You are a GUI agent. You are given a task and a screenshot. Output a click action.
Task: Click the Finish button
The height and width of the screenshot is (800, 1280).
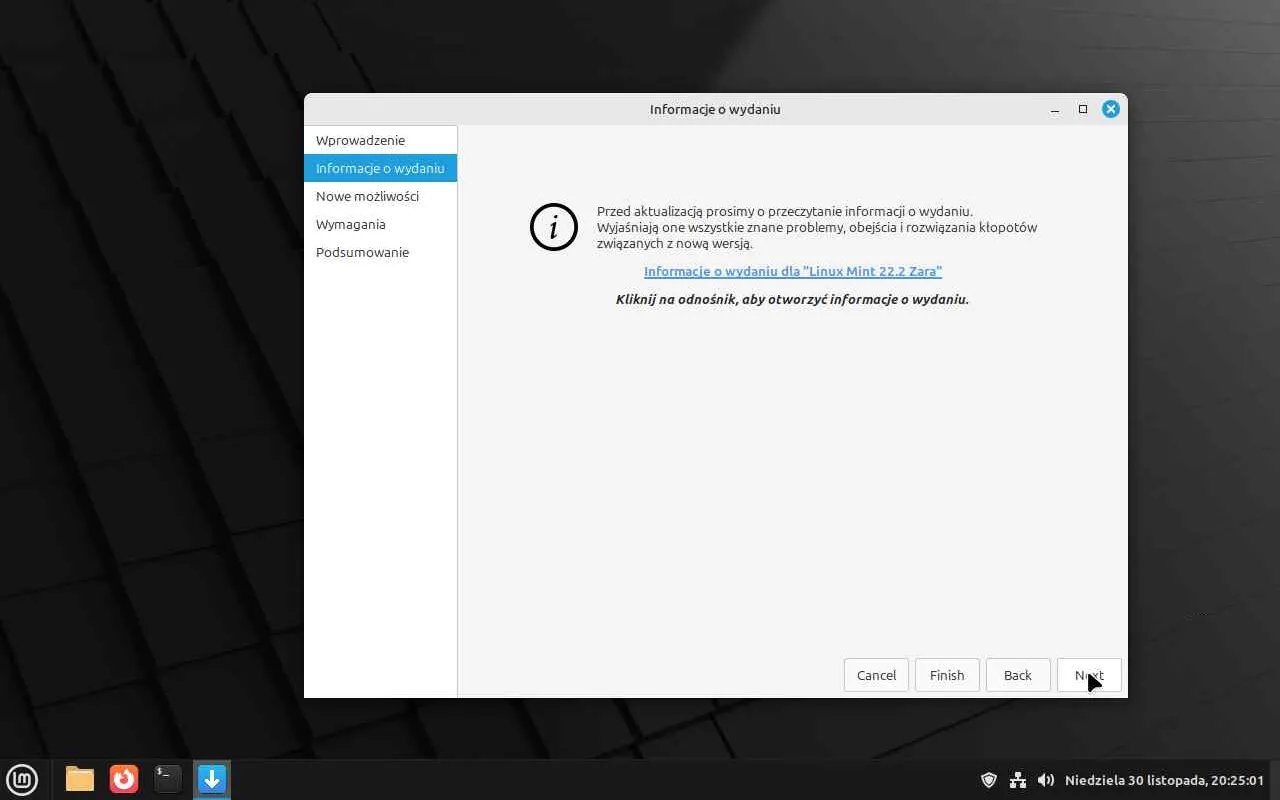click(947, 675)
